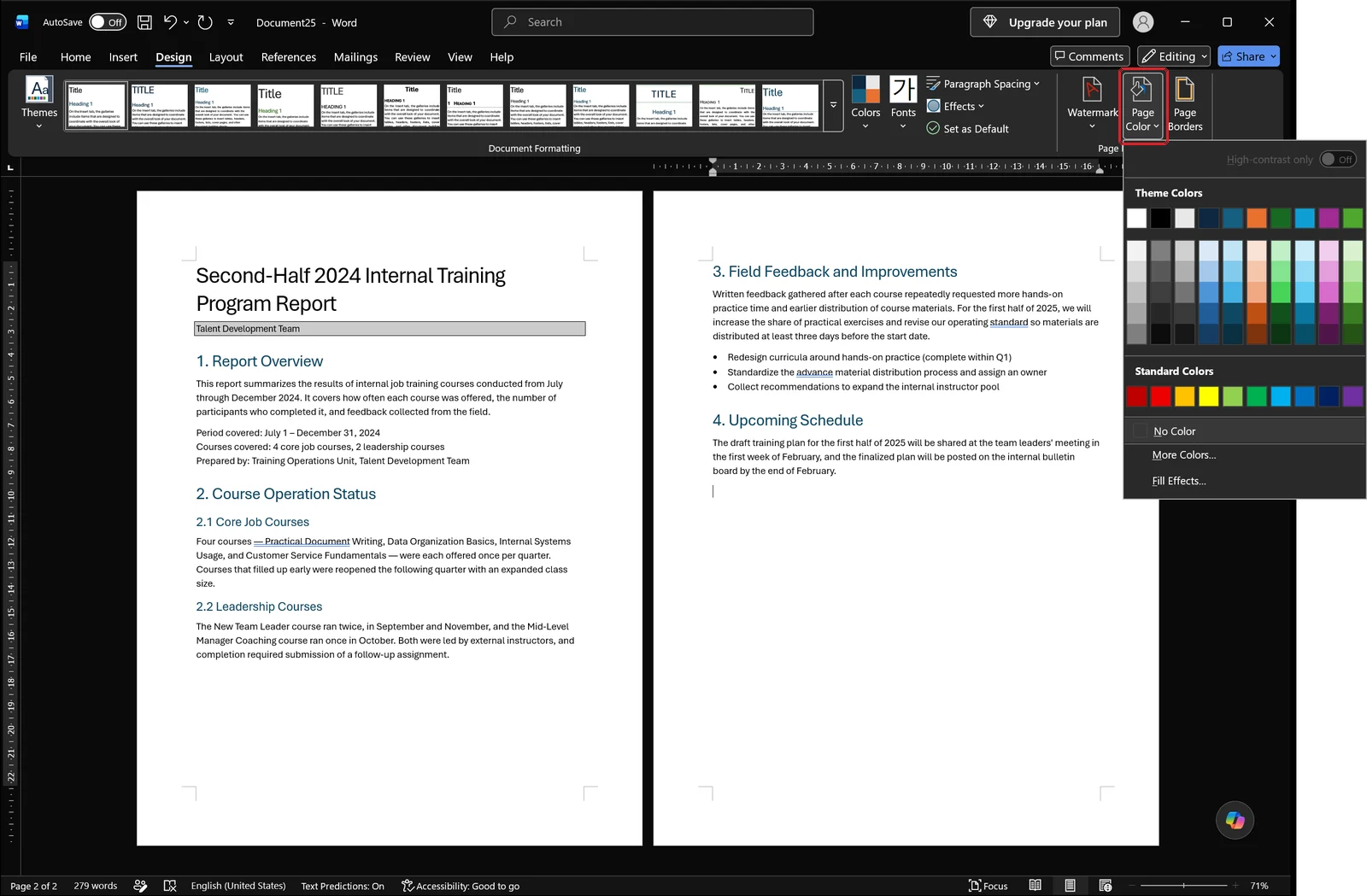
Task: Pick the white theme color swatch
Action: click(1136, 218)
